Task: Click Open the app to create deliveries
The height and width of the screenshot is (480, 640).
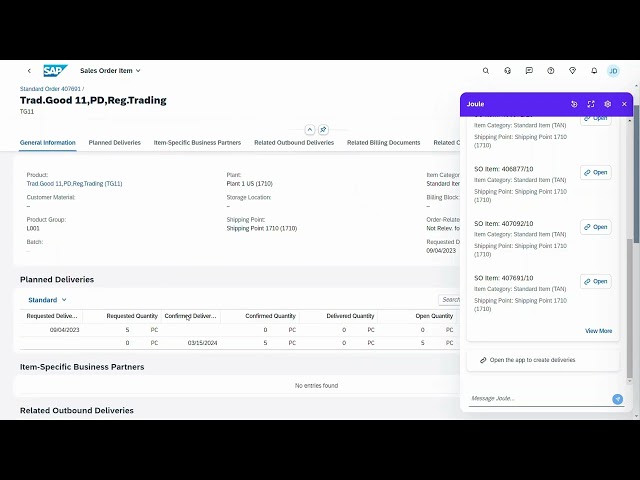Action: click(x=543, y=360)
